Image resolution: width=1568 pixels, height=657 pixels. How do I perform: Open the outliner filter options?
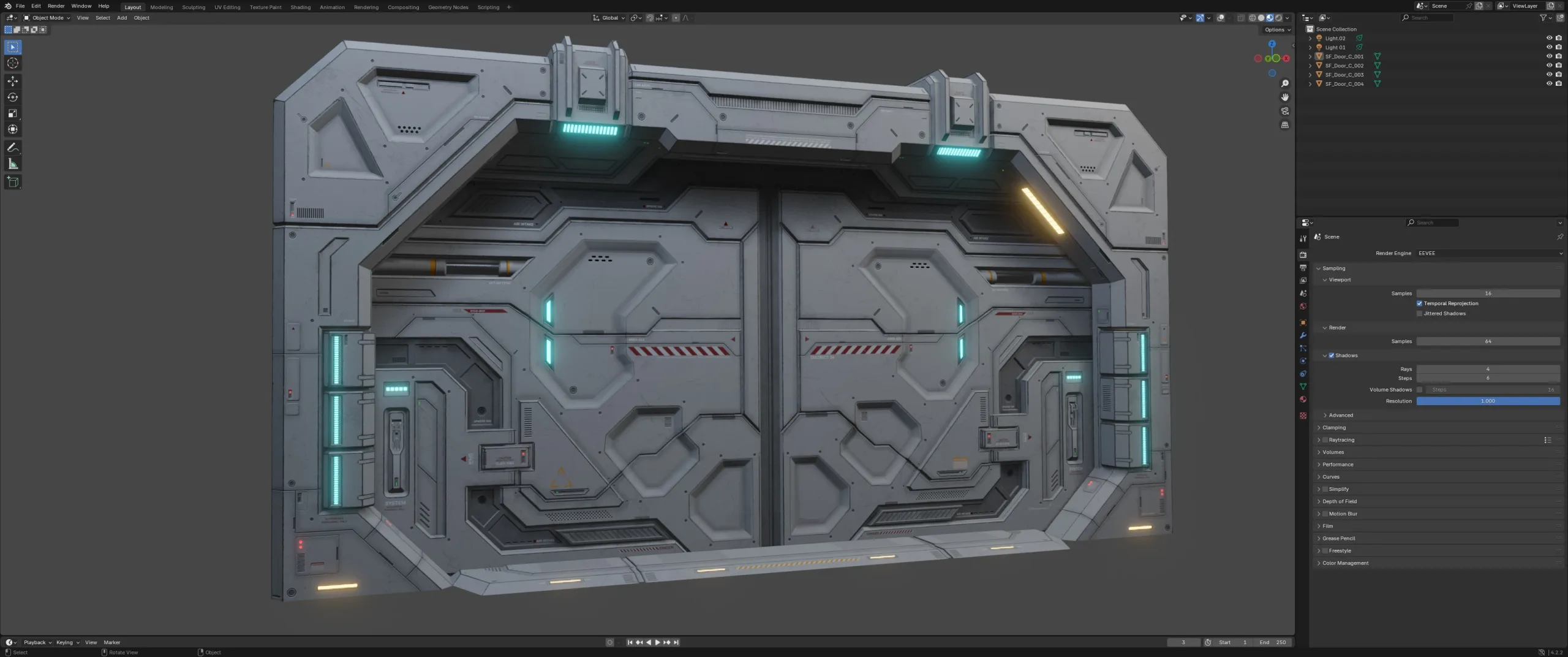point(1542,18)
